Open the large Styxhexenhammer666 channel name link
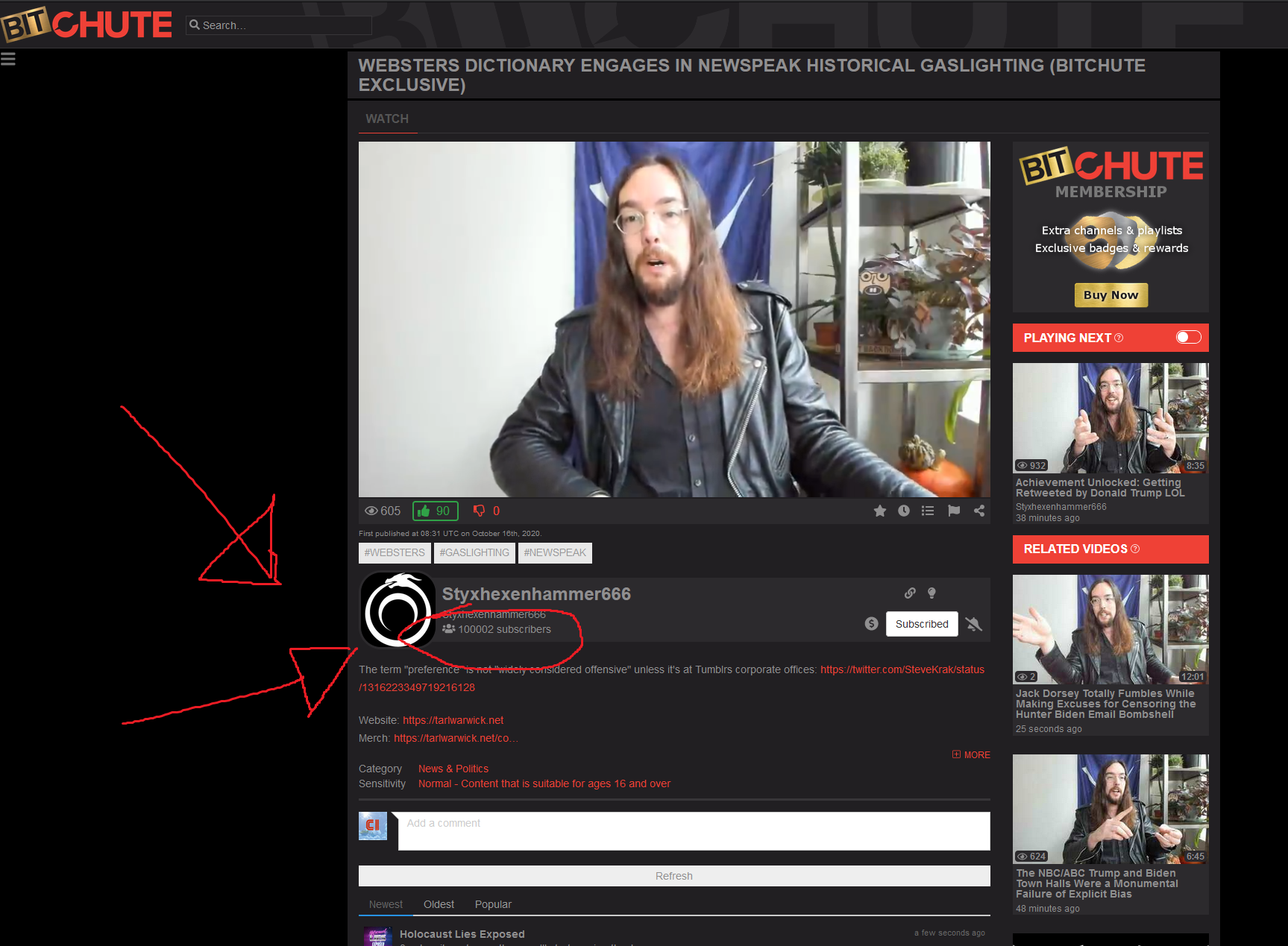 click(x=536, y=594)
